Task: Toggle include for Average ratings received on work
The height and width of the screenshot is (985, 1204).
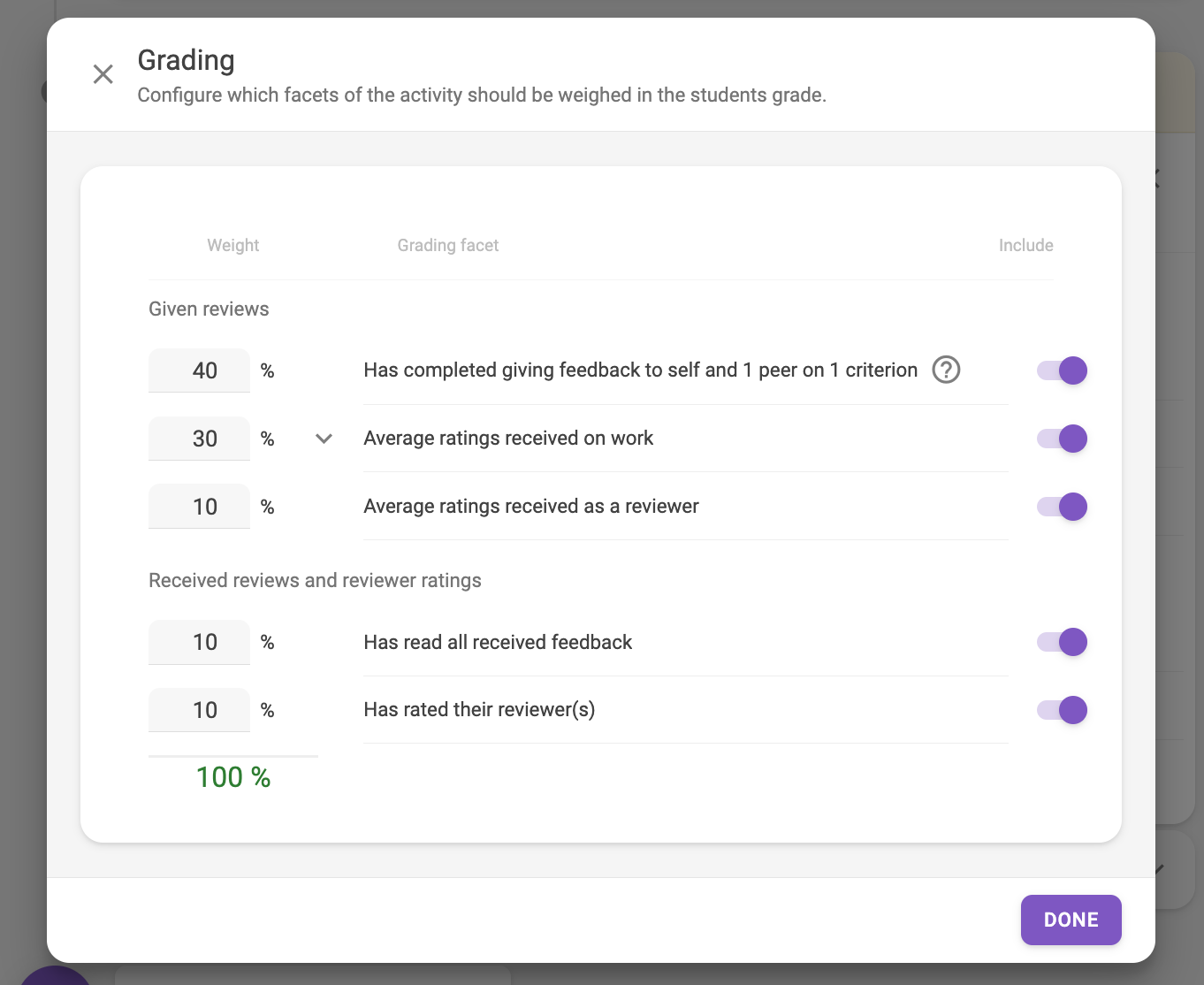Action: pyautogui.click(x=1062, y=439)
